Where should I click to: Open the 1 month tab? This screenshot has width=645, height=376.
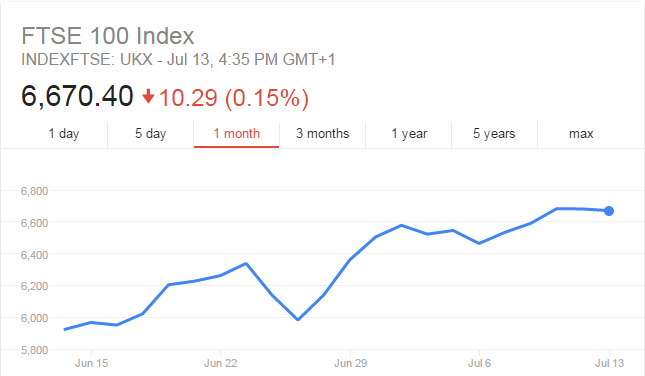(x=237, y=134)
